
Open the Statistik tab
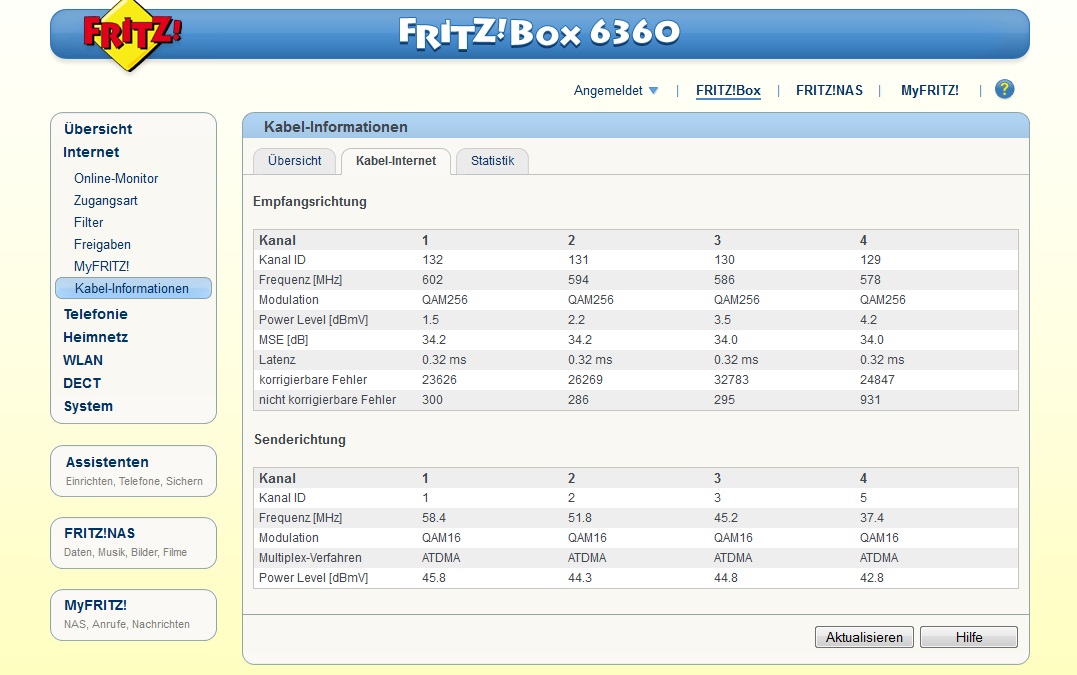pyautogui.click(x=492, y=161)
